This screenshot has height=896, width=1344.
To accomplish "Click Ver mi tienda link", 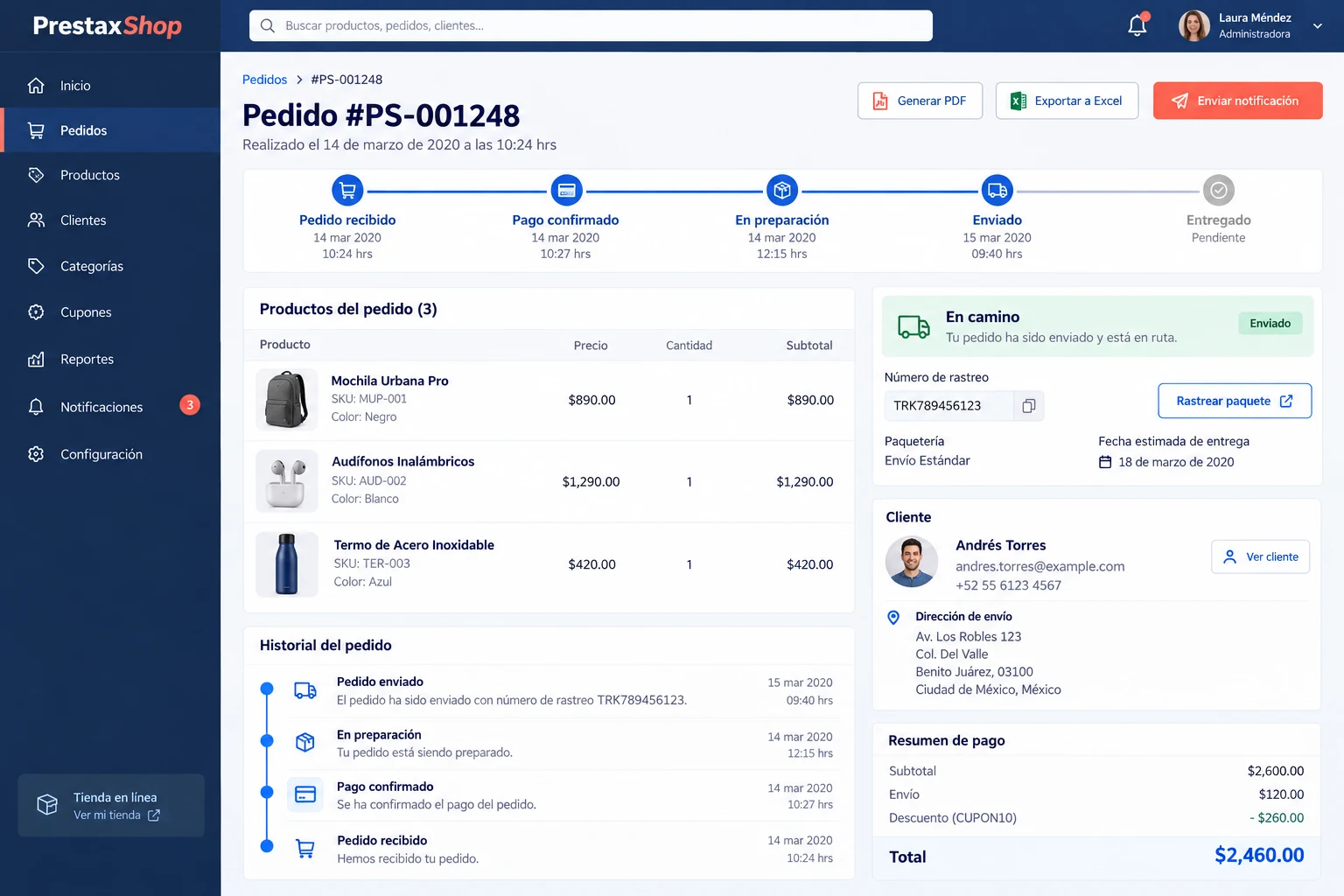I will pyautogui.click(x=116, y=815).
